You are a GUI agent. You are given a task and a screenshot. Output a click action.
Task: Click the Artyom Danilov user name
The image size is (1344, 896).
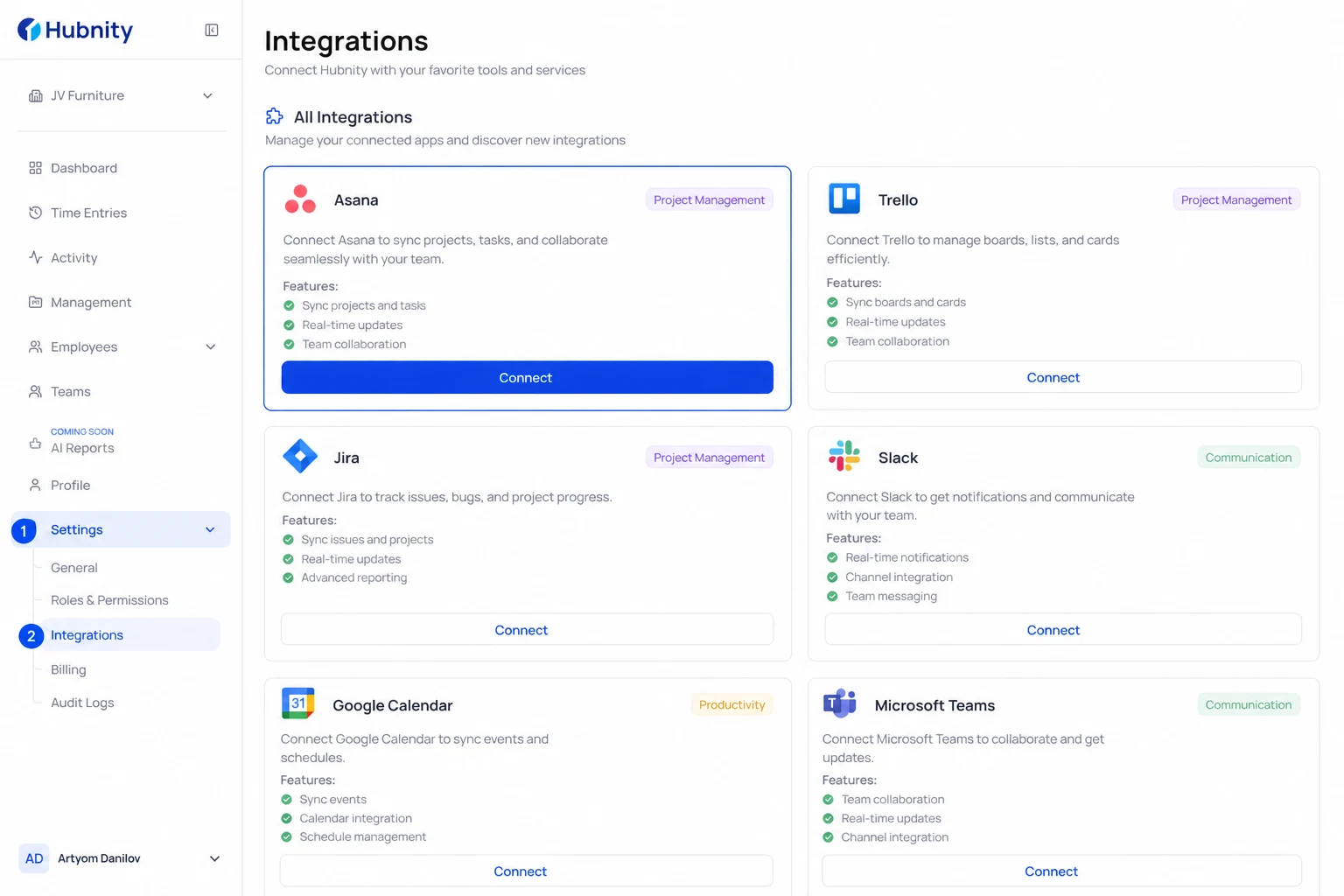tap(99, 858)
